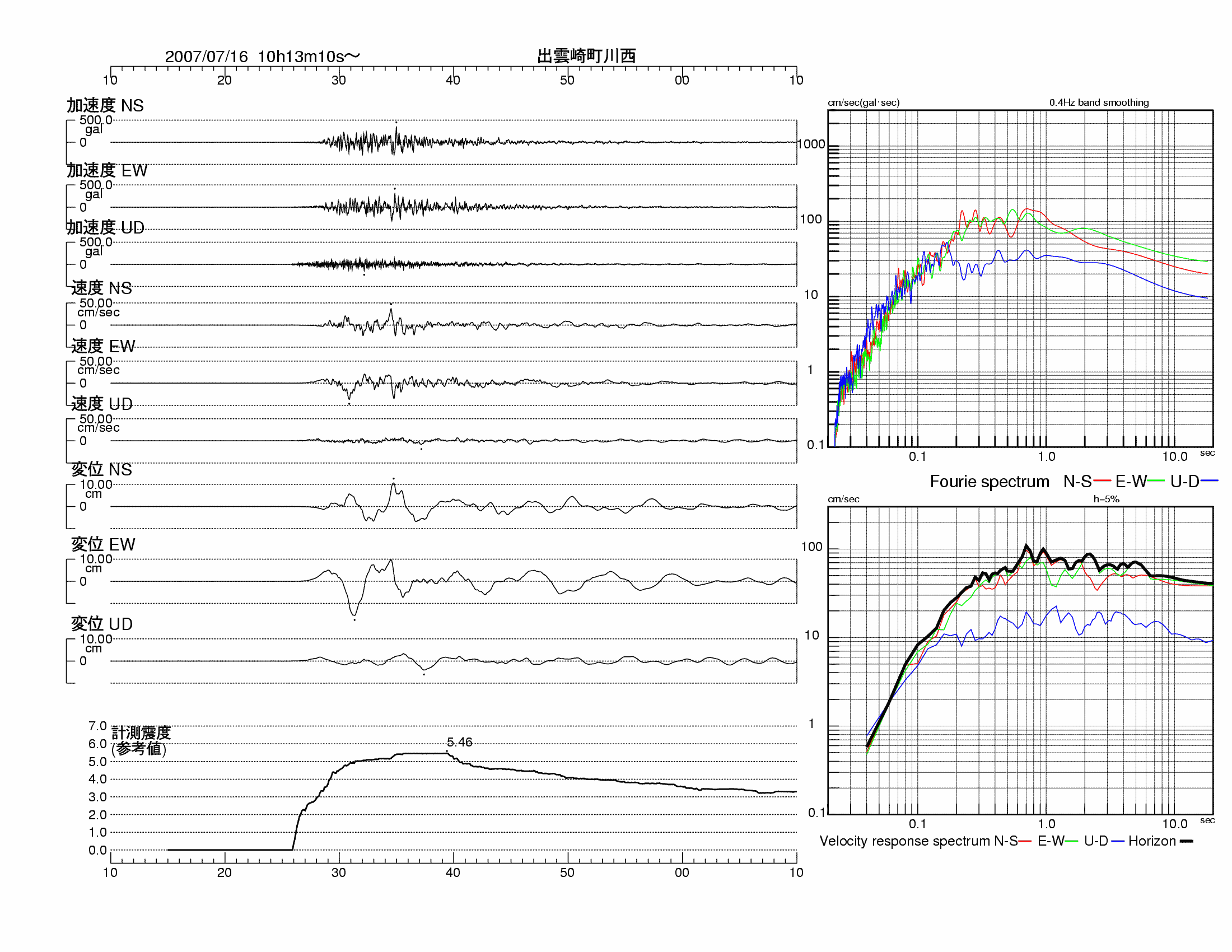Click the blue U-D legend line in Fourier legend
Screen dimensions: 1232x952
[1210, 481]
